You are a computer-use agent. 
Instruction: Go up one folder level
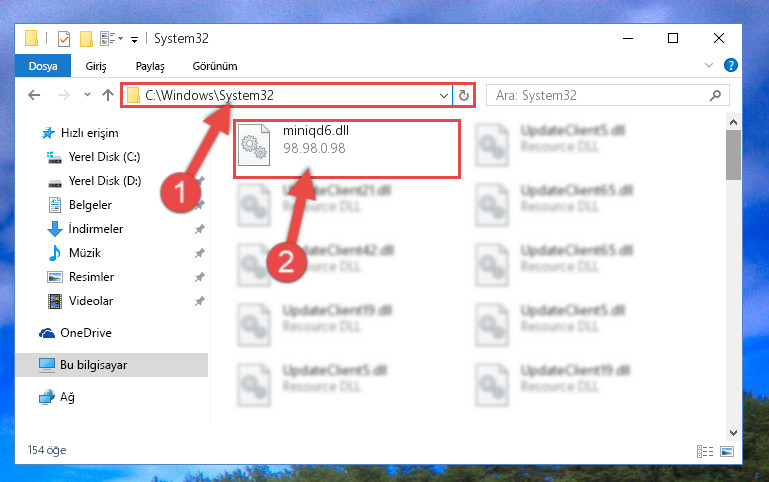(x=108, y=95)
